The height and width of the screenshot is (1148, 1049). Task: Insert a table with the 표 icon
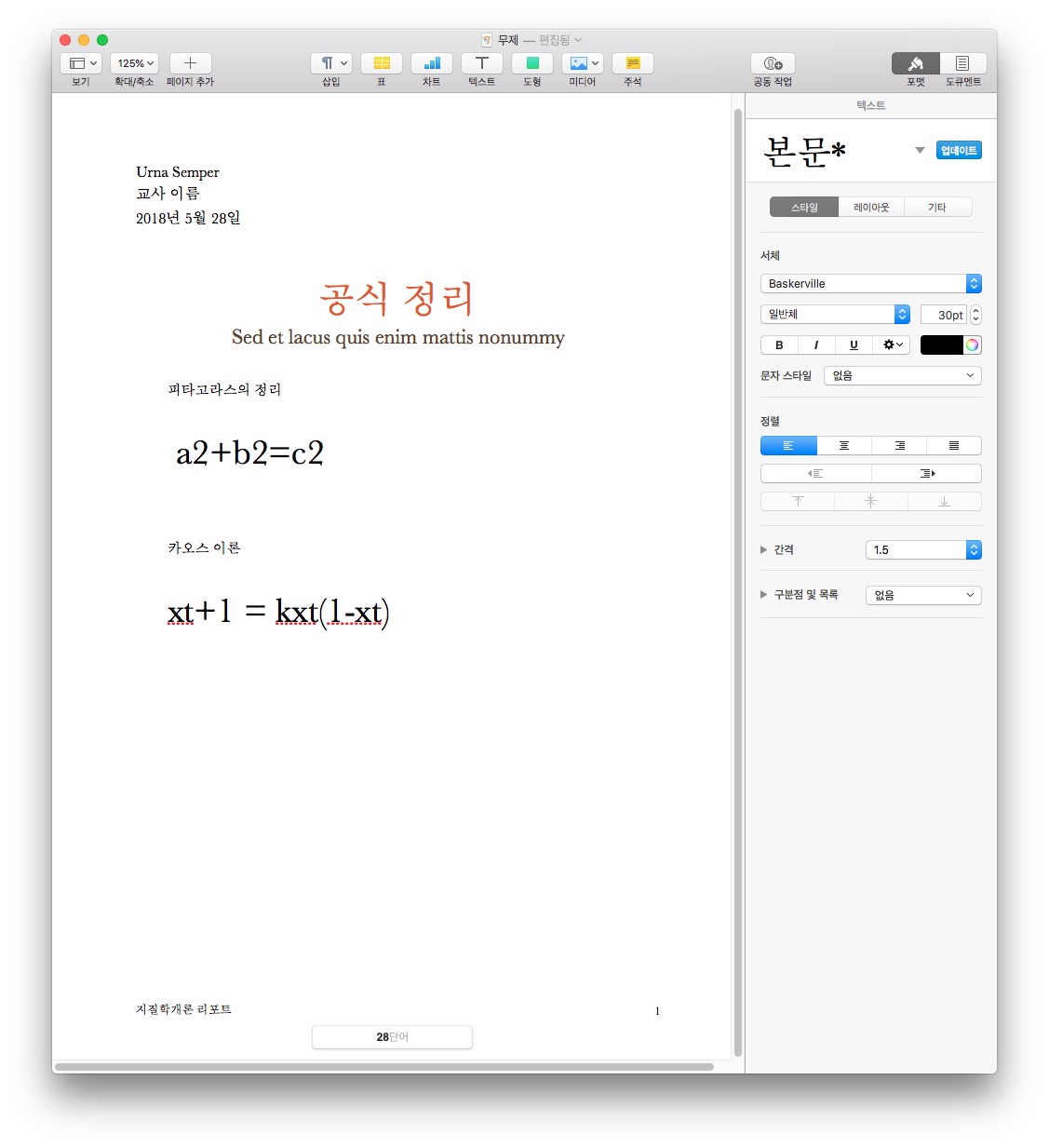(382, 63)
